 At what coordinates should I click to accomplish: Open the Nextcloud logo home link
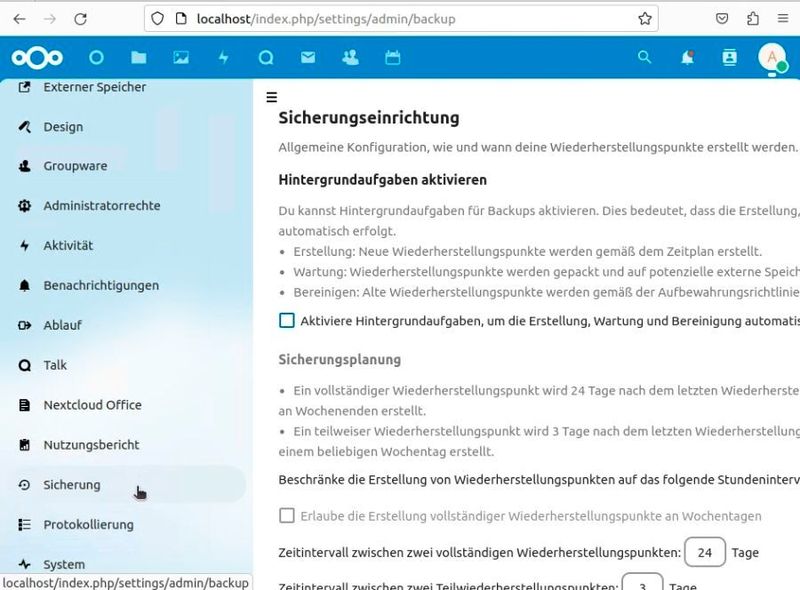tap(37, 58)
